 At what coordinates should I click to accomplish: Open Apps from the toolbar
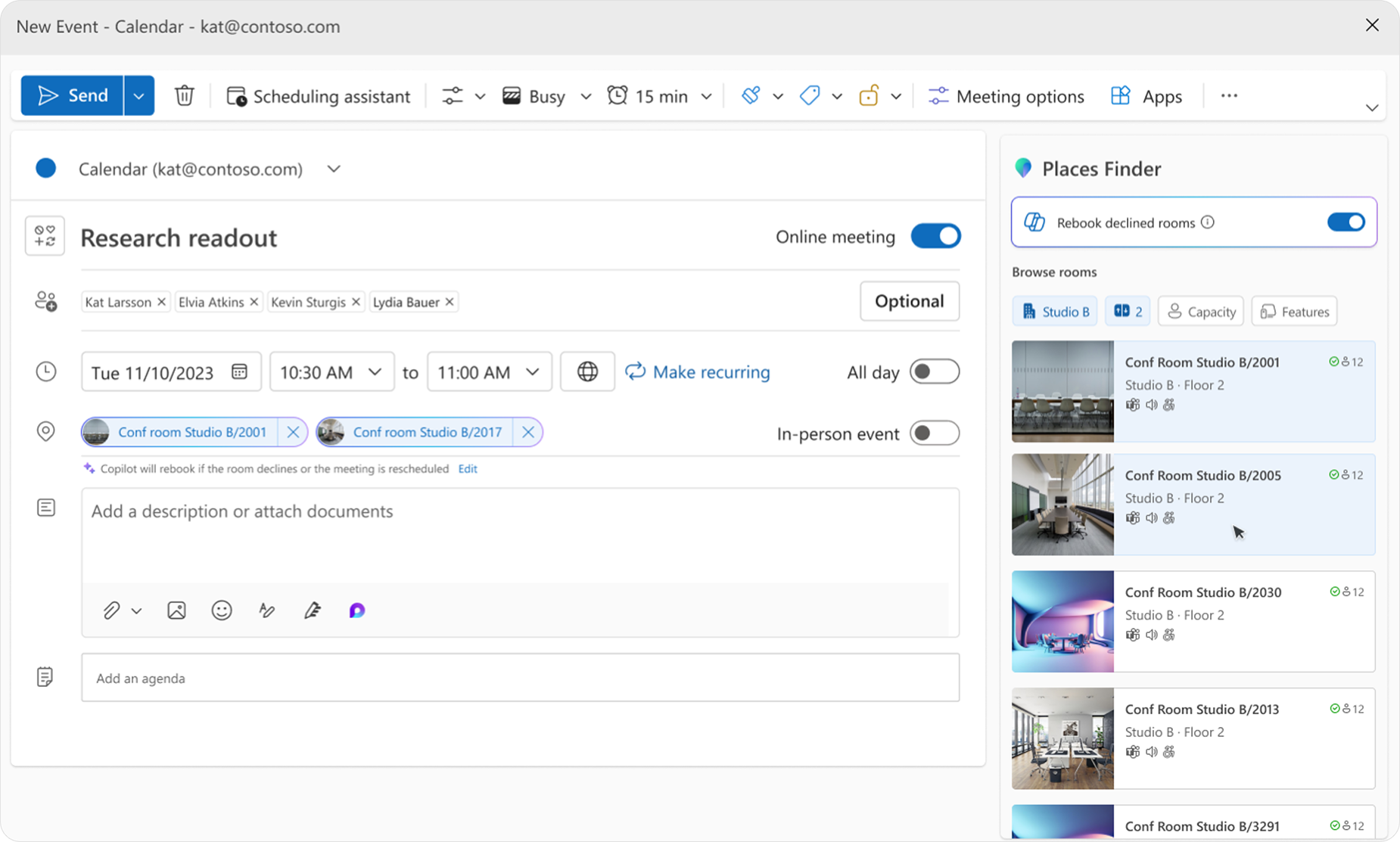[x=1147, y=96]
